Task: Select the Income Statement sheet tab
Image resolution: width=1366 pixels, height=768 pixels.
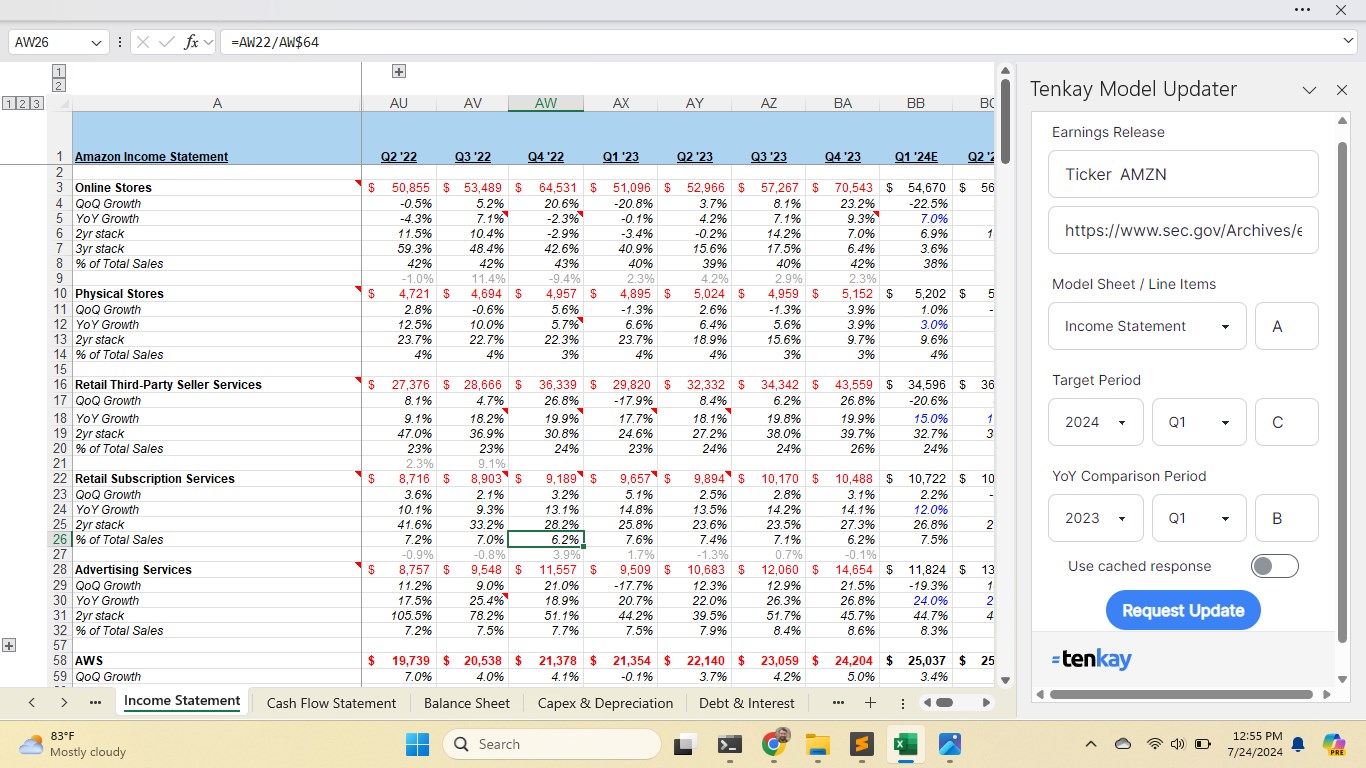Action: [182, 702]
